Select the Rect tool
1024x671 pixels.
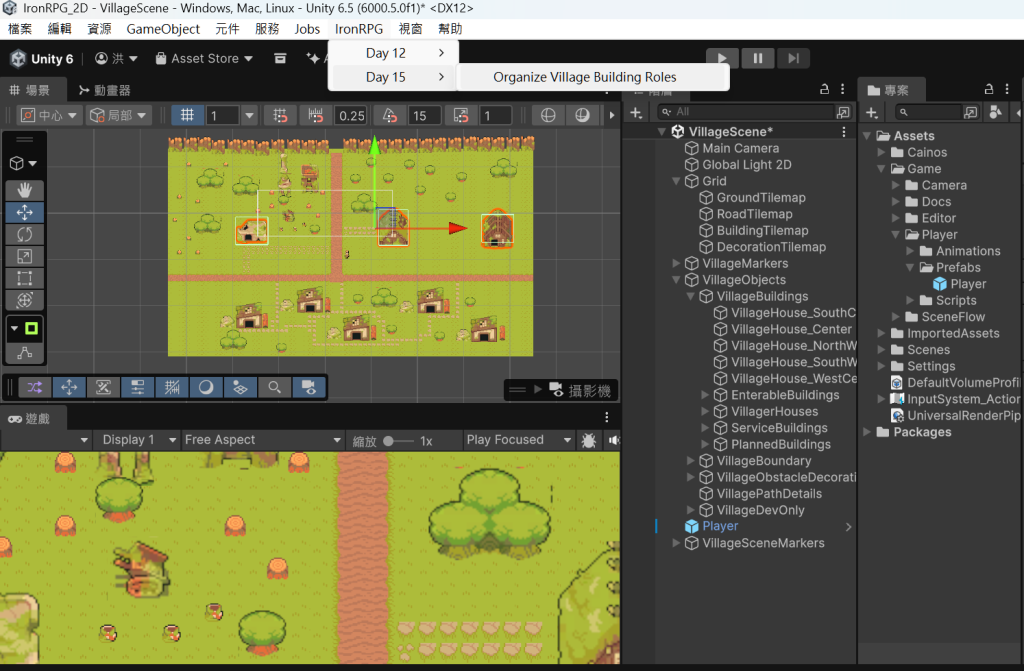pyautogui.click(x=25, y=278)
